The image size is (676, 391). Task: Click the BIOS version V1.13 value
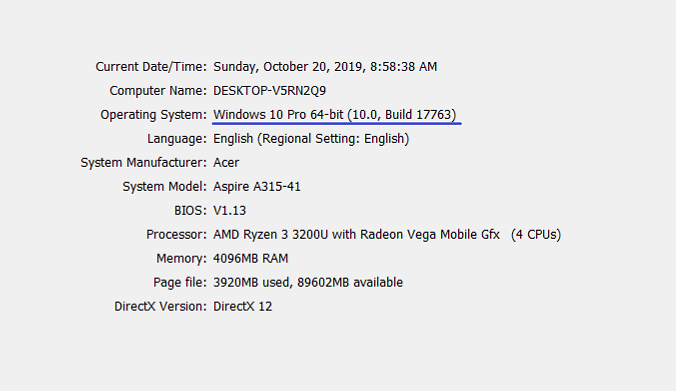tap(229, 211)
